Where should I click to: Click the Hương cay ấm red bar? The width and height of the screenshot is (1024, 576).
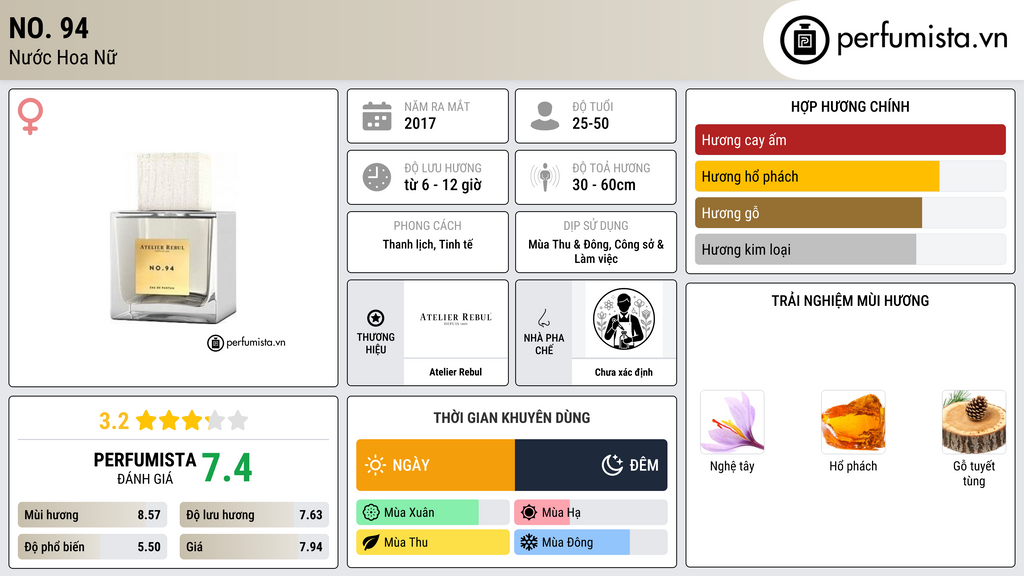point(850,140)
